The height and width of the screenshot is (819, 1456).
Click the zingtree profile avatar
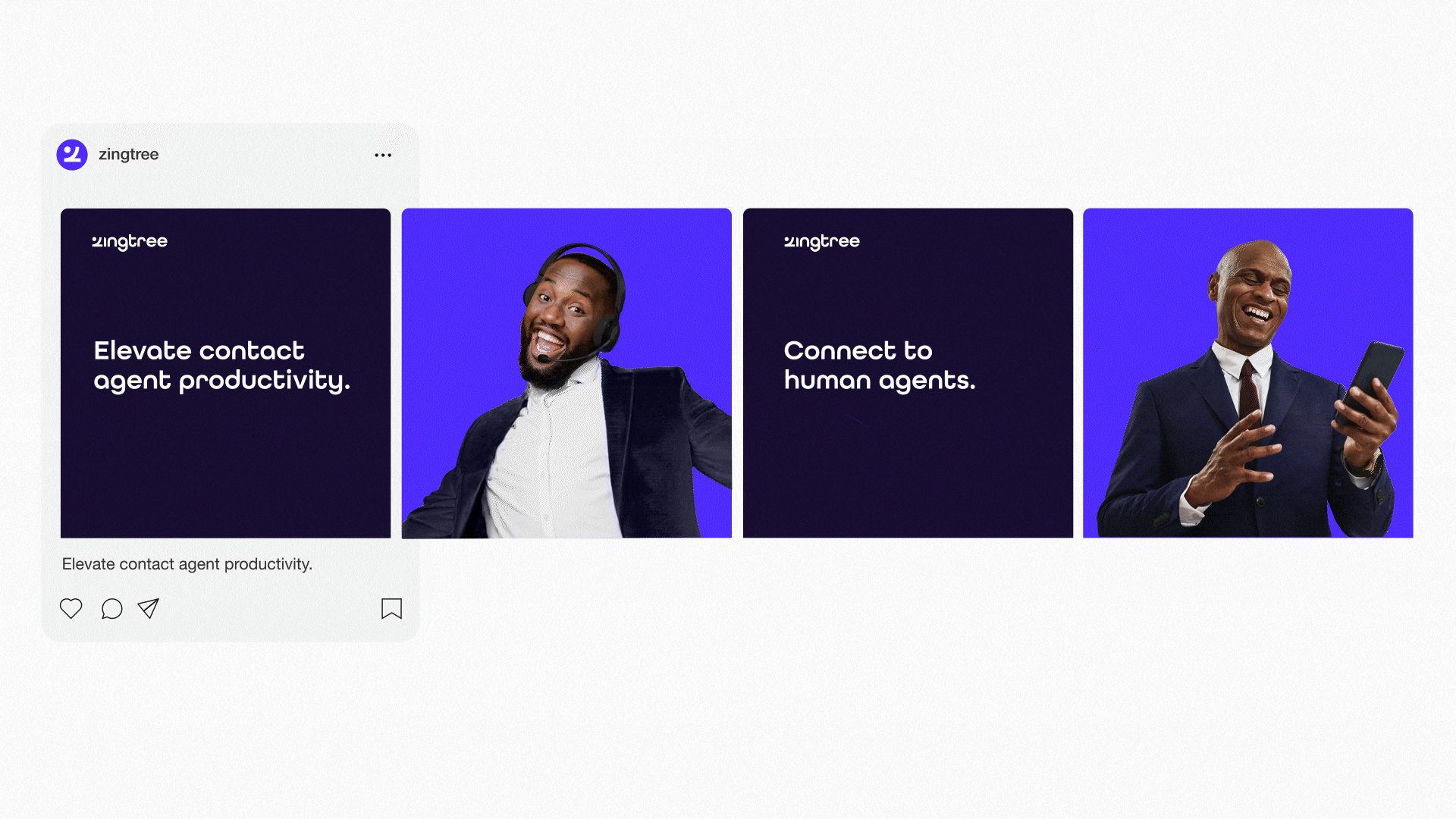[72, 154]
